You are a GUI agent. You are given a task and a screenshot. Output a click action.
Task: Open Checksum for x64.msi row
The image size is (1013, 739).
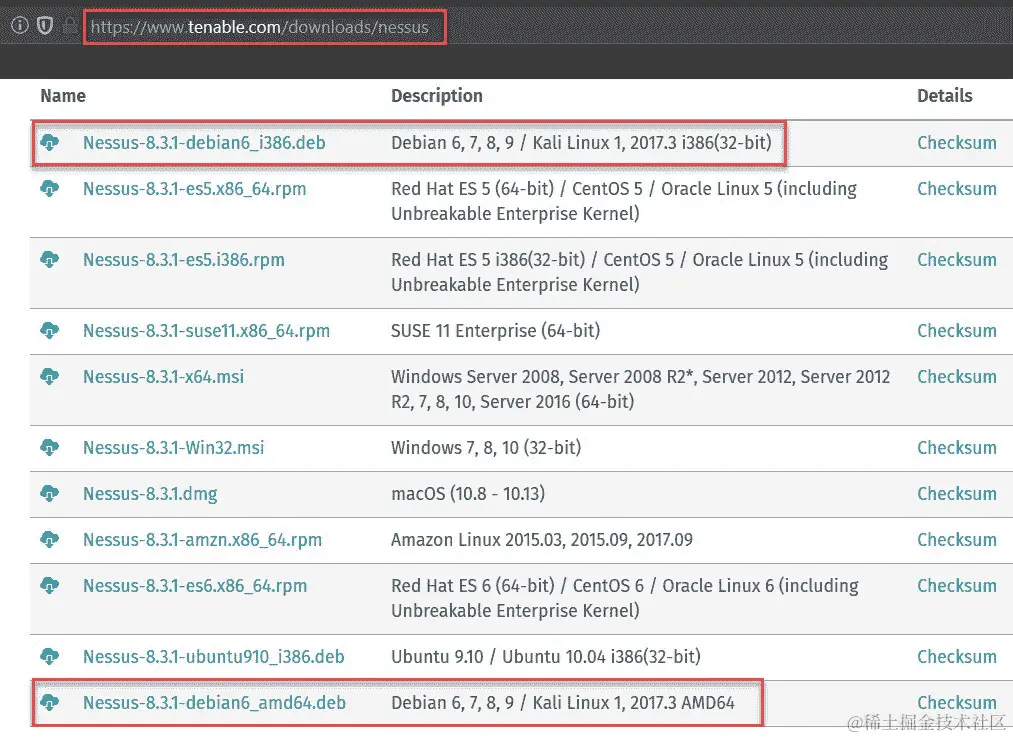click(957, 377)
